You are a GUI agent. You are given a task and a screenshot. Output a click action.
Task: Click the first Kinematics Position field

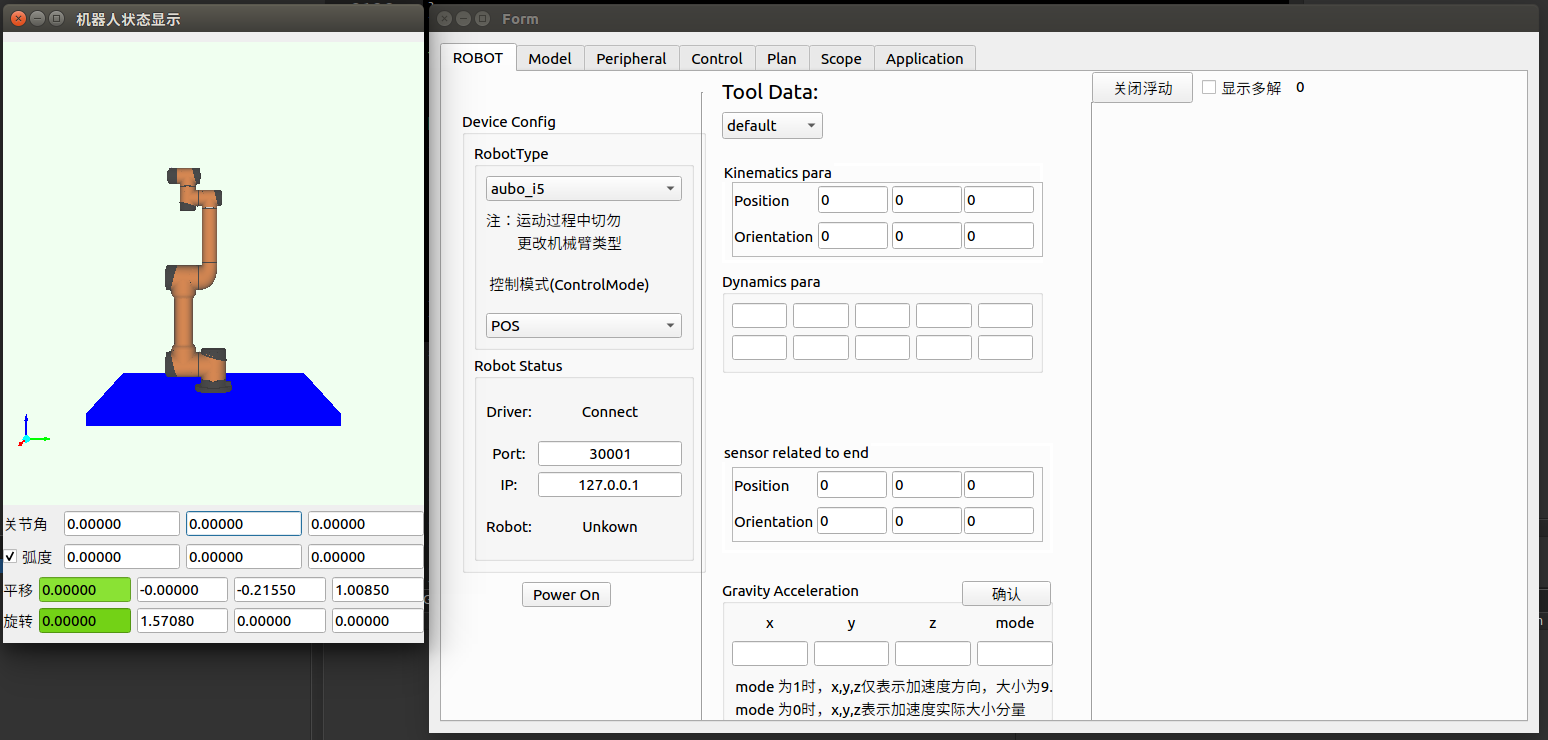click(853, 200)
